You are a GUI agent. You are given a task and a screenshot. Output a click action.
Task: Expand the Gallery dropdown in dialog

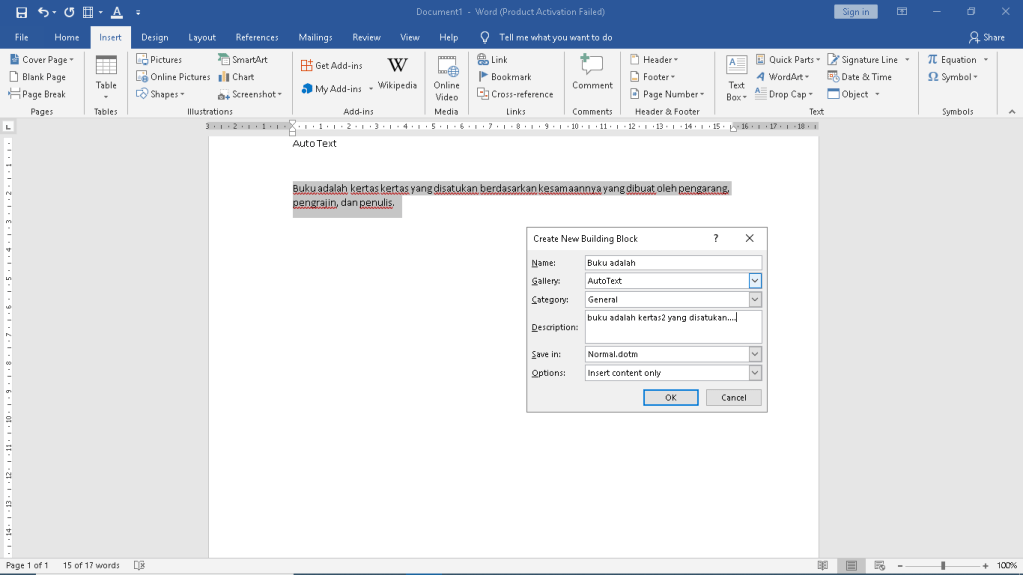755,281
